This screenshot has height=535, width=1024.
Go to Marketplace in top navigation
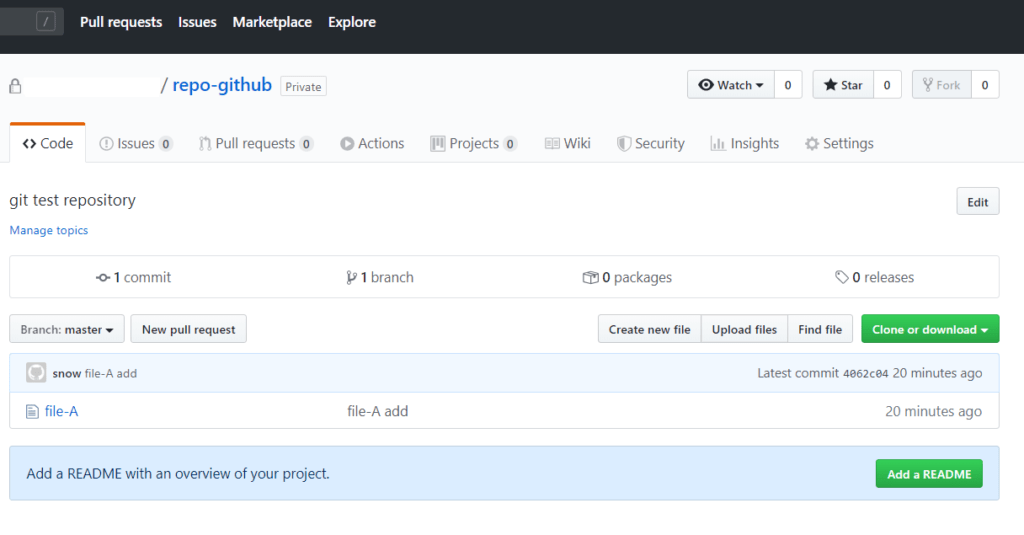[x=272, y=22]
